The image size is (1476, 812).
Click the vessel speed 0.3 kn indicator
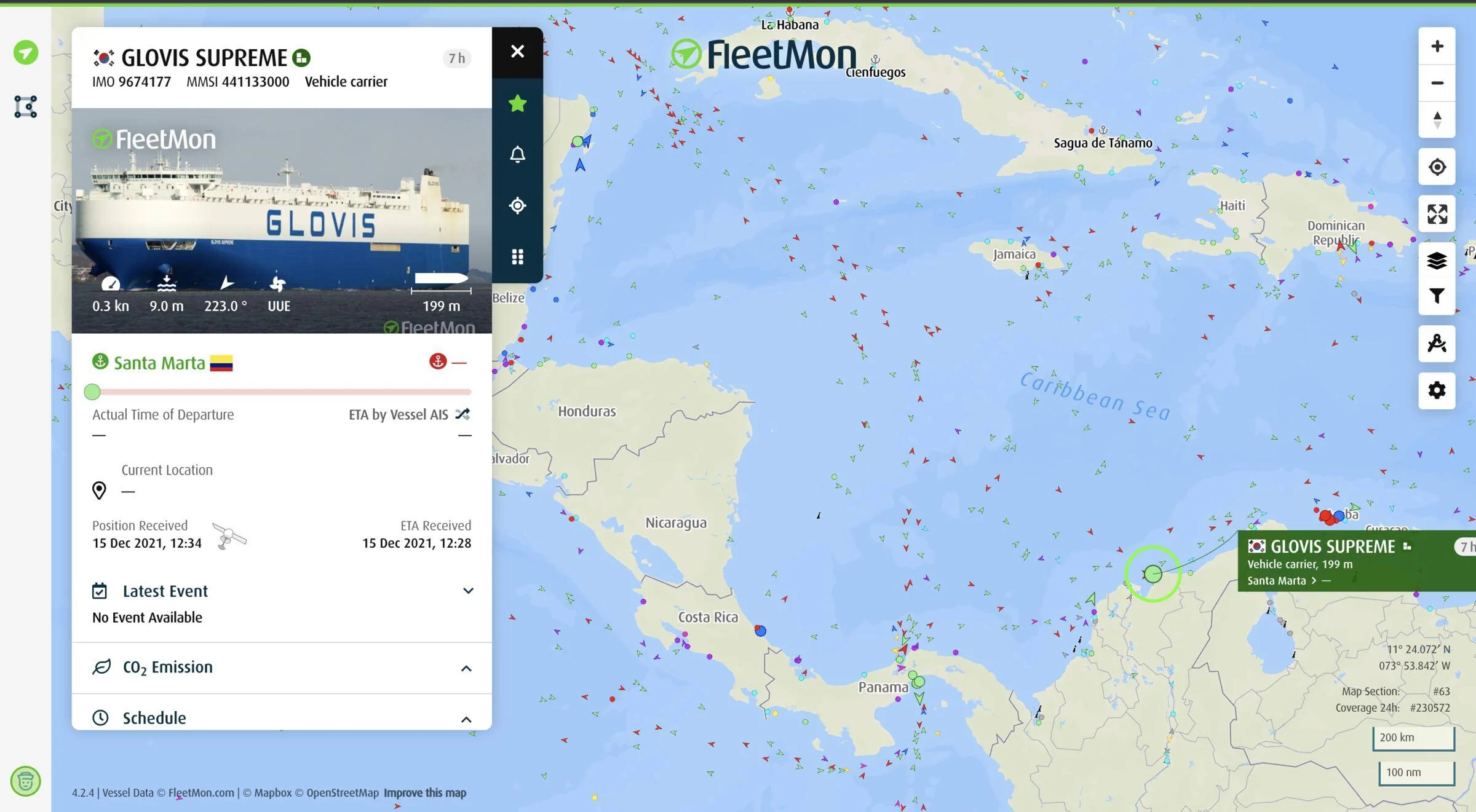click(x=111, y=294)
